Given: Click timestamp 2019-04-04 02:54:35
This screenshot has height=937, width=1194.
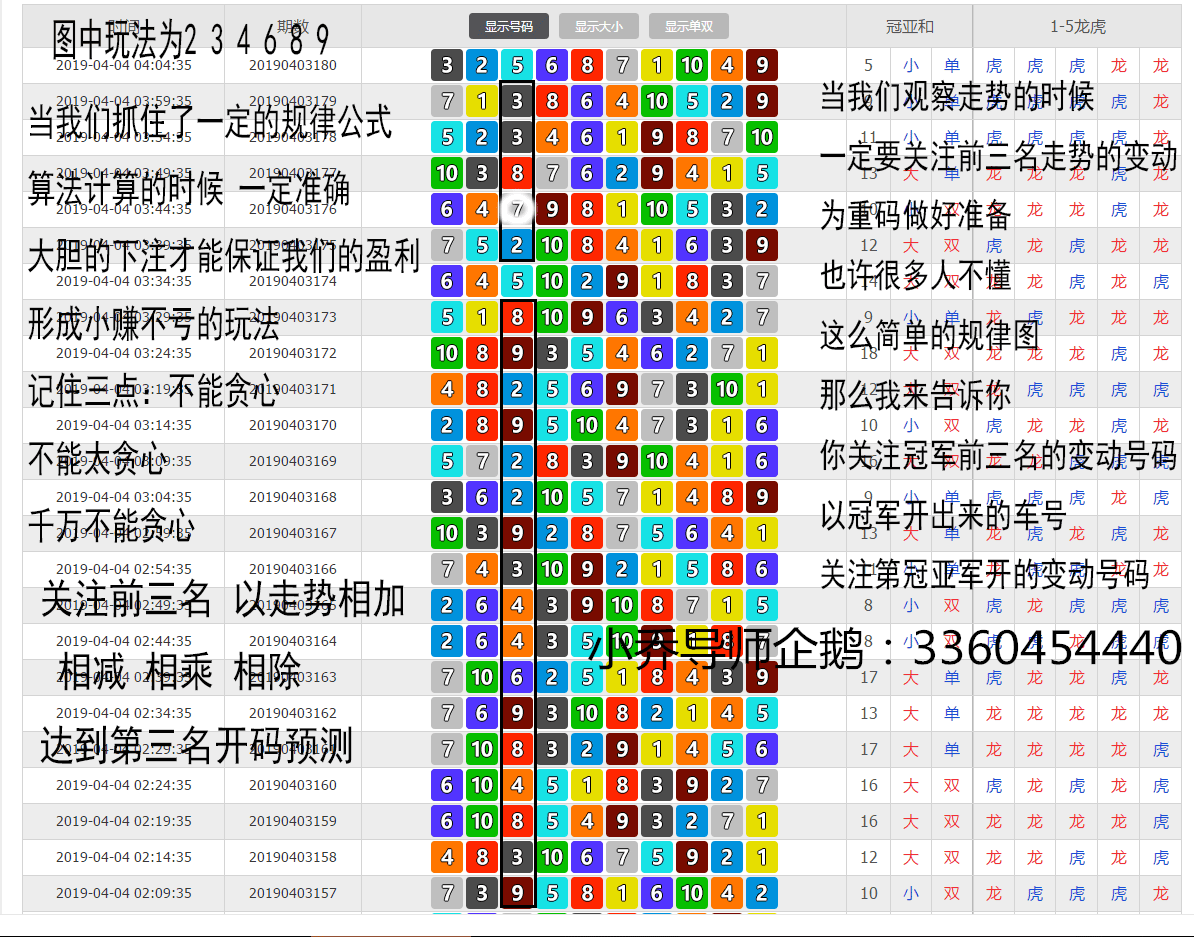Looking at the screenshot, I should tap(123, 569).
